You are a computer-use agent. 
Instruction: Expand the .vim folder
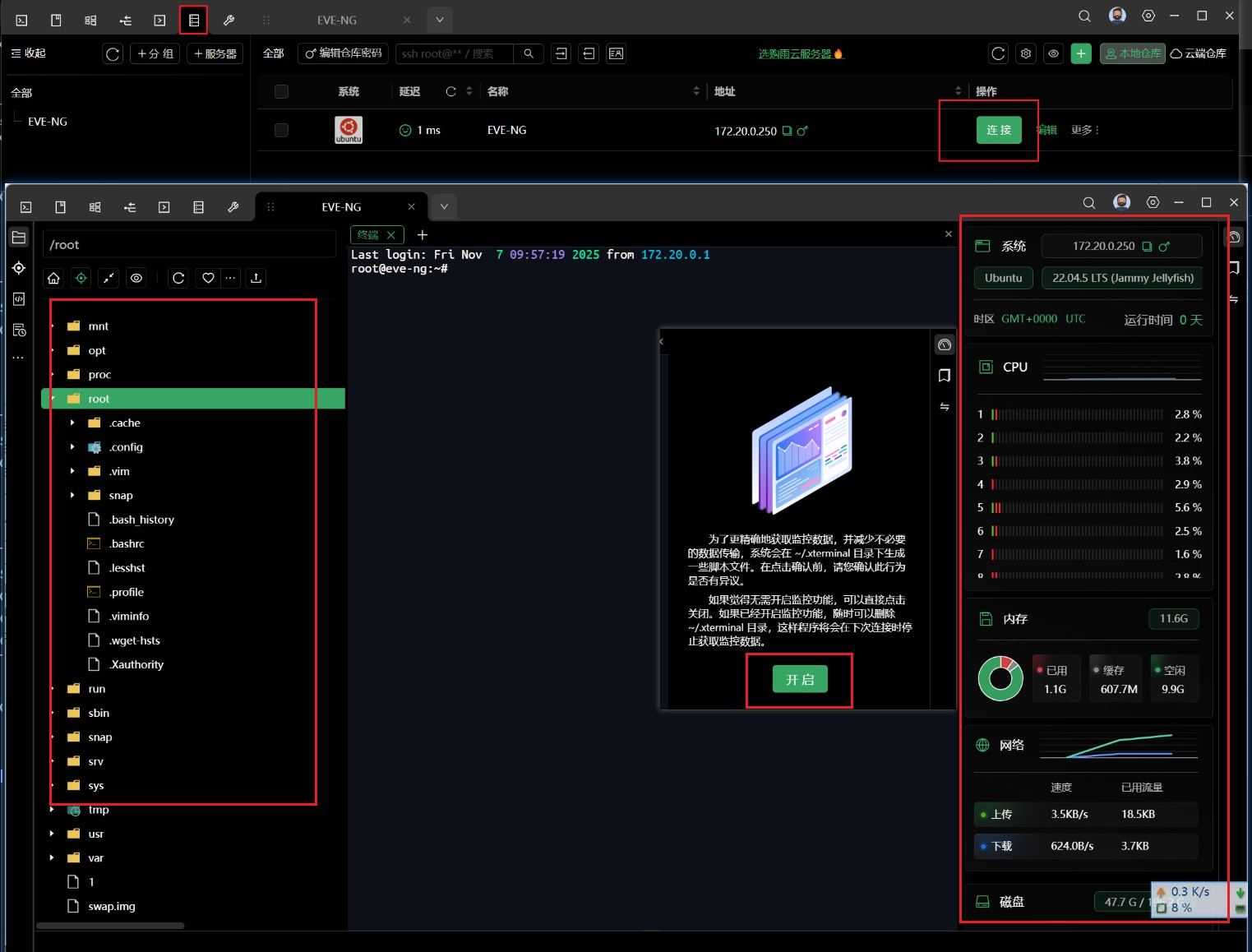(x=72, y=471)
